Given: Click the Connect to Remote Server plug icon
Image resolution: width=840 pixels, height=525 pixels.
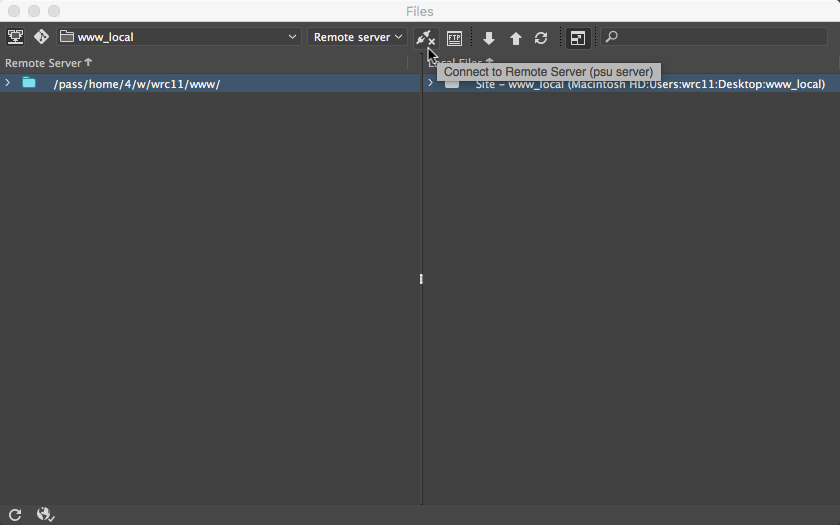Looking at the screenshot, I should pyautogui.click(x=425, y=38).
